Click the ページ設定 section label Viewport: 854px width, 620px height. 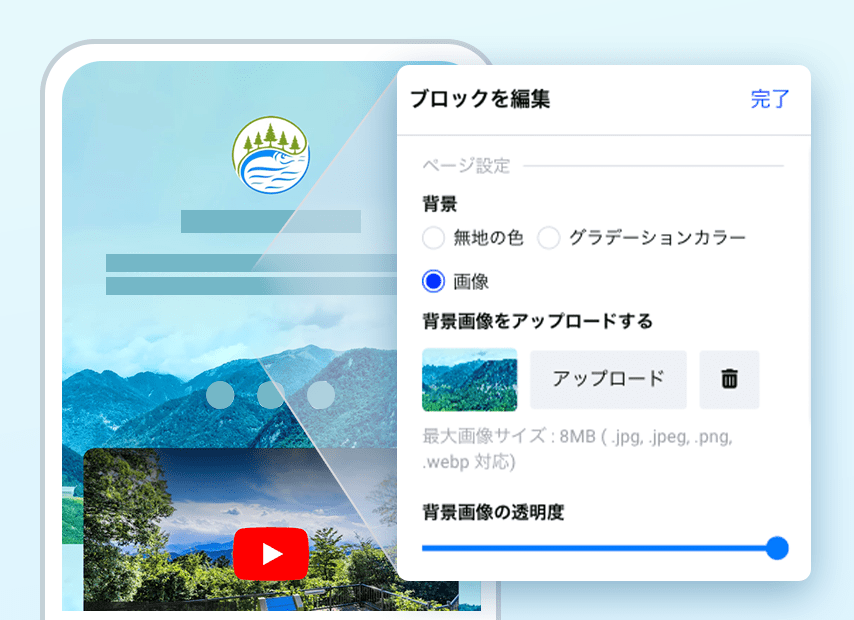pos(466,166)
